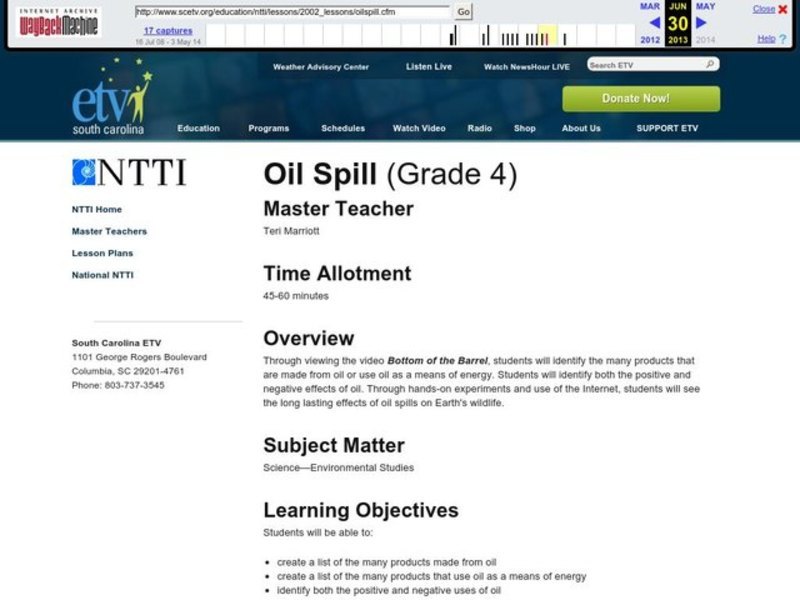Viewport: 800px width, 600px height.
Task: Open the Programs menu
Action: pyautogui.click(x=268, y=128)
